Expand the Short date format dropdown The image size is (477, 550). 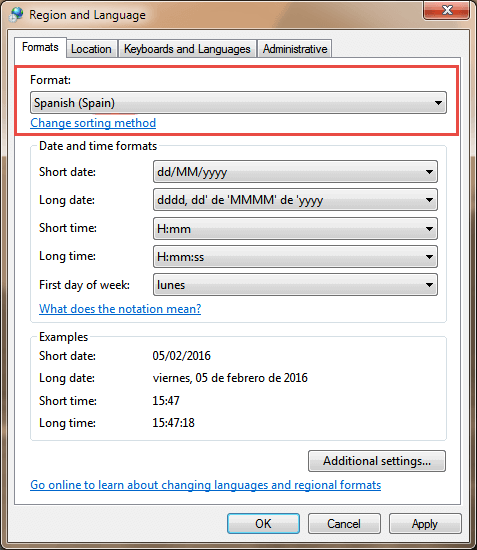pyautogui.click(x=295, y=172)
